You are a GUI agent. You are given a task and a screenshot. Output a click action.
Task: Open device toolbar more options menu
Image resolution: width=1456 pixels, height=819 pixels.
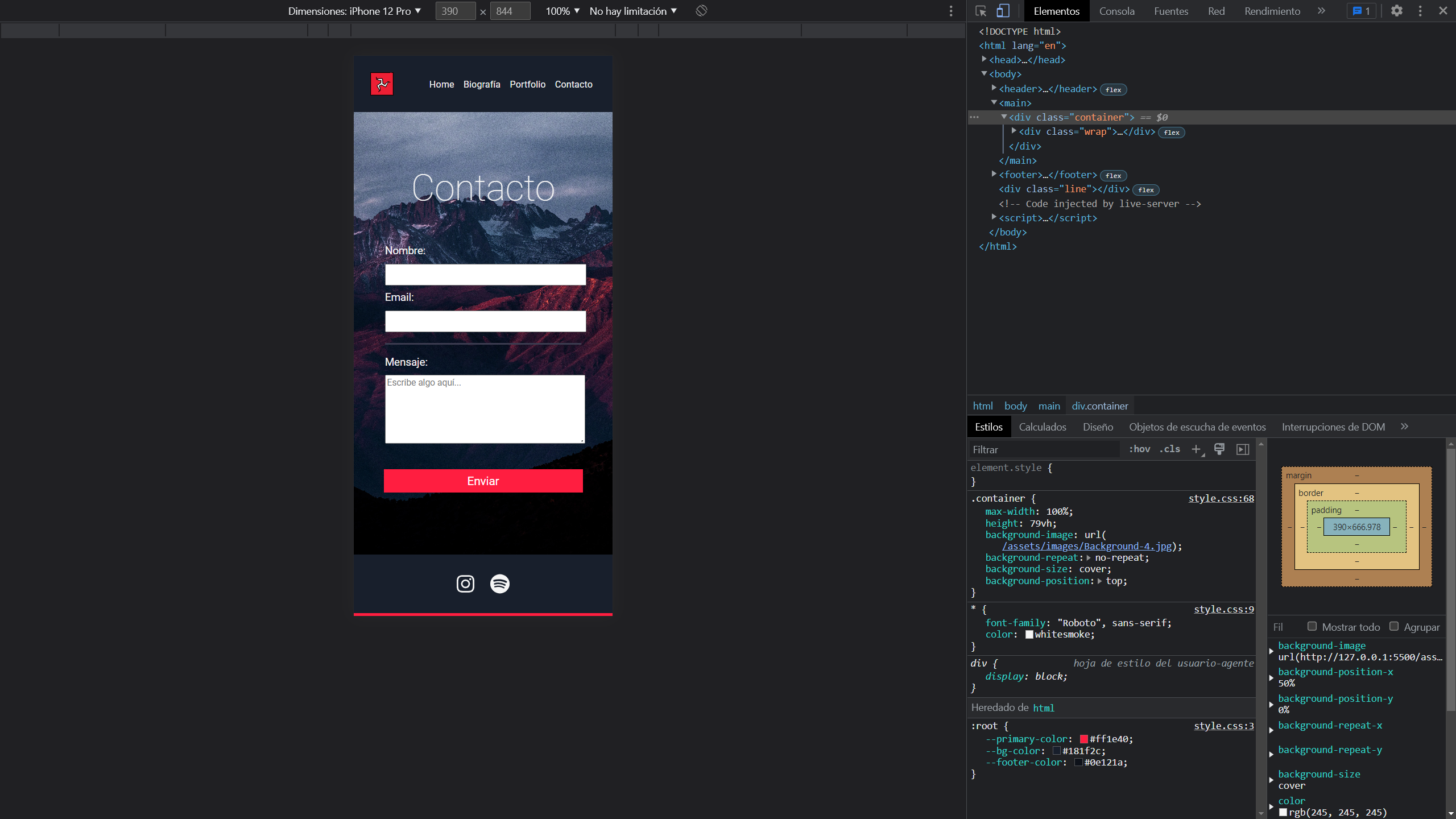click(951, 11)
